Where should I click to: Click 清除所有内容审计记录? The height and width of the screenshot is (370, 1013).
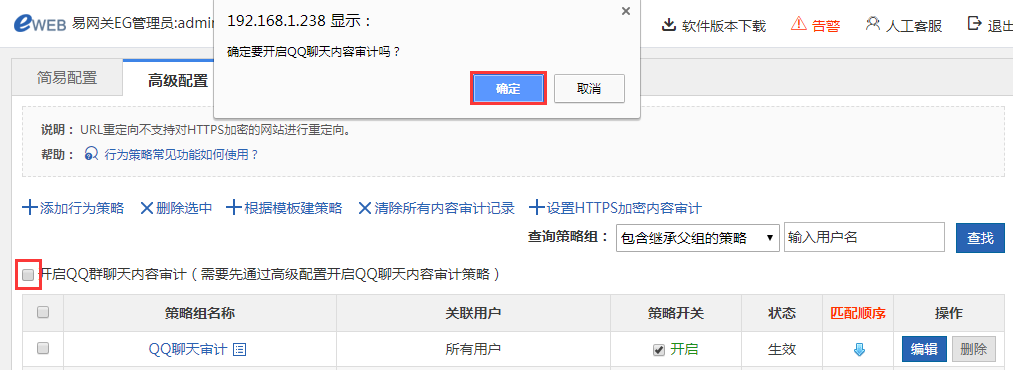click(x=444, y=208)
